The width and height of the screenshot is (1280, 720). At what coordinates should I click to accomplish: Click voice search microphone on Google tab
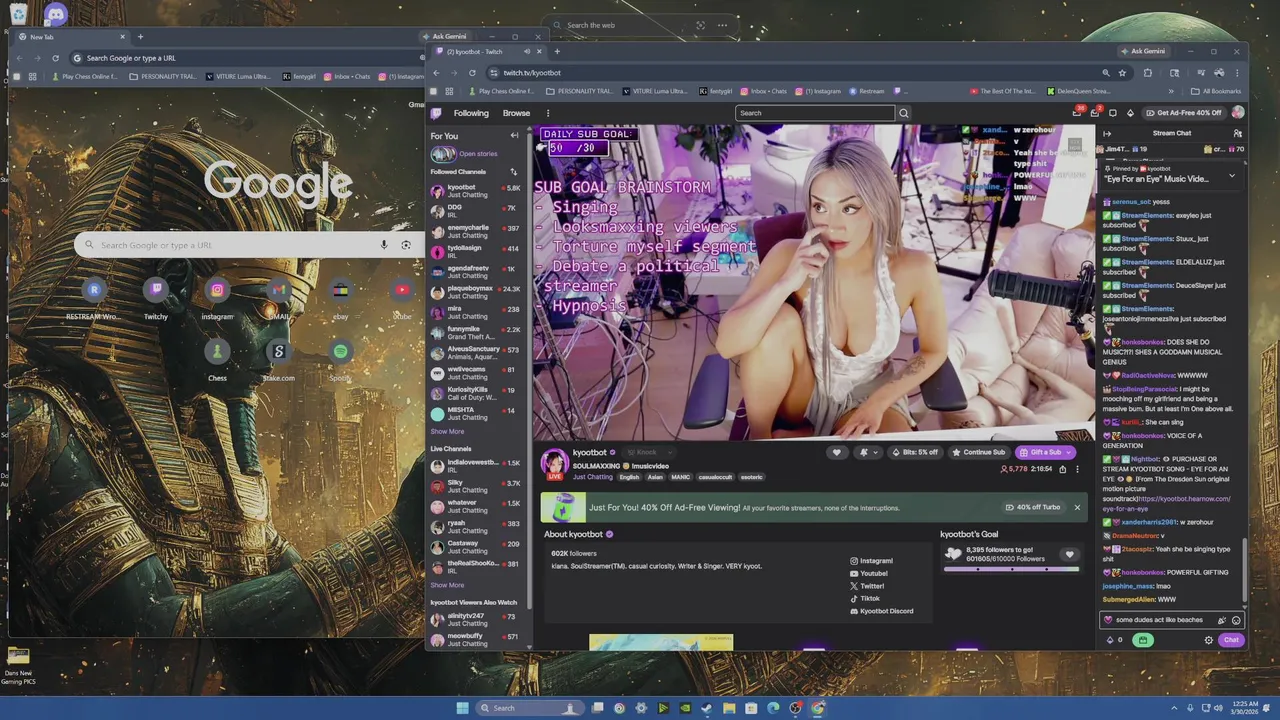point(383,245)
